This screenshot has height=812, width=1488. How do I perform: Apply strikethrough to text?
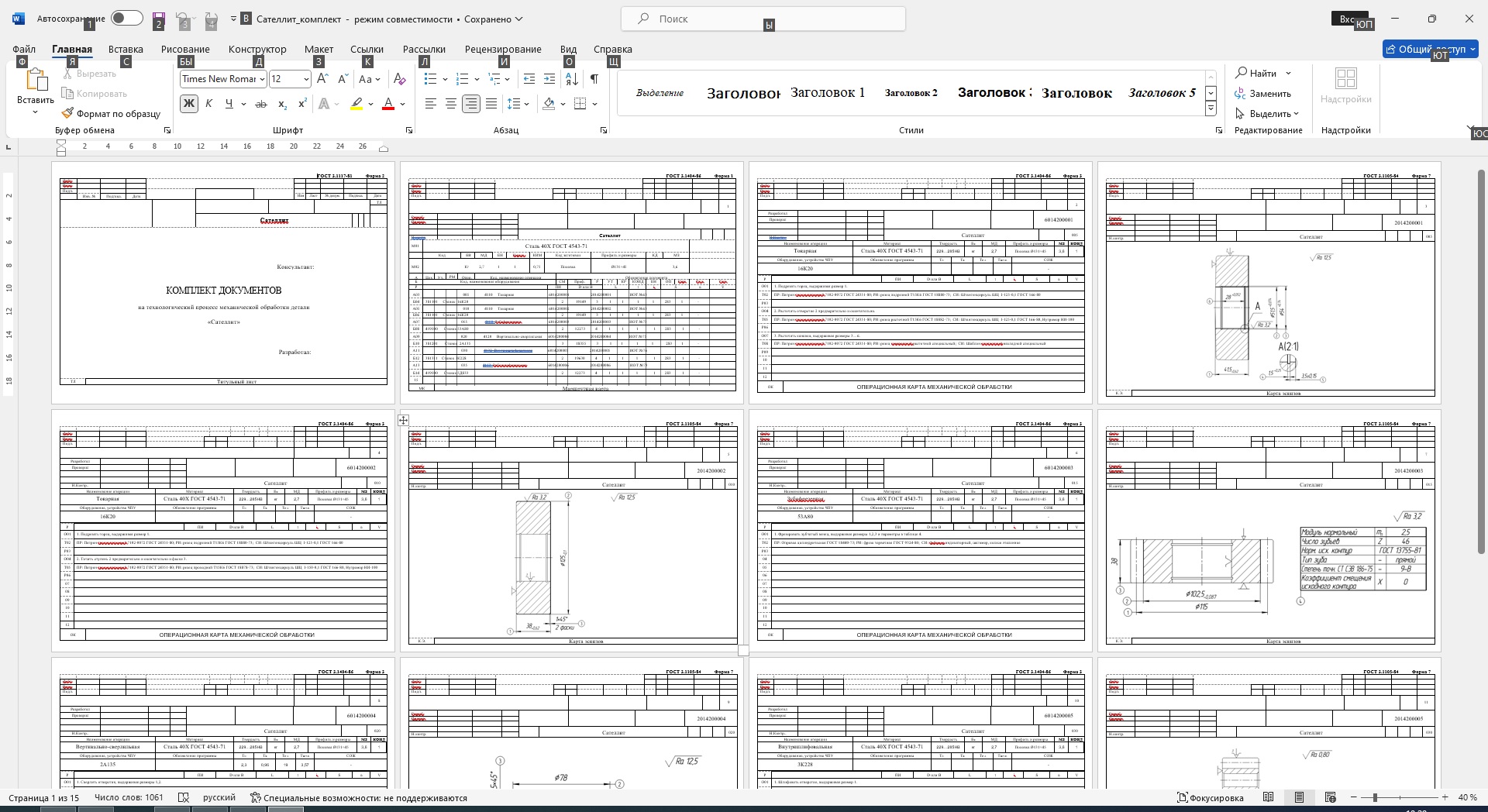click(261, 104)
